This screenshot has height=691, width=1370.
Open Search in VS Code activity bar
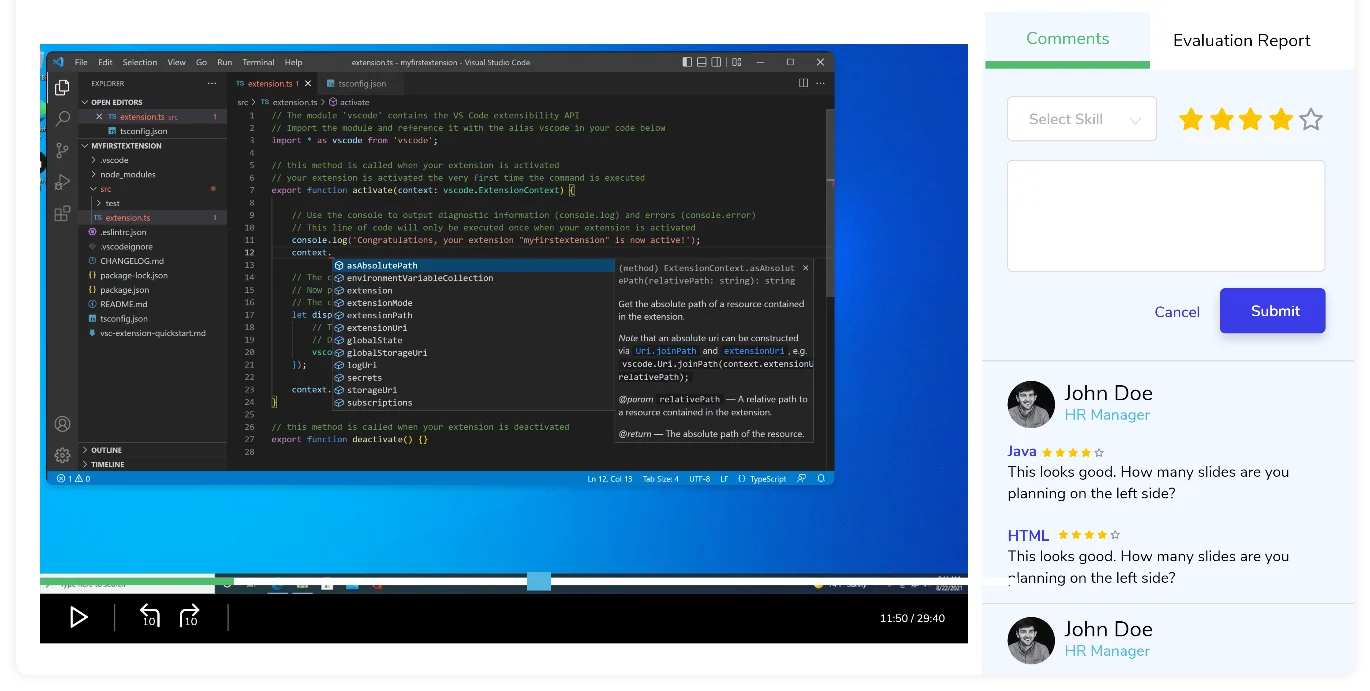[62, 118]
